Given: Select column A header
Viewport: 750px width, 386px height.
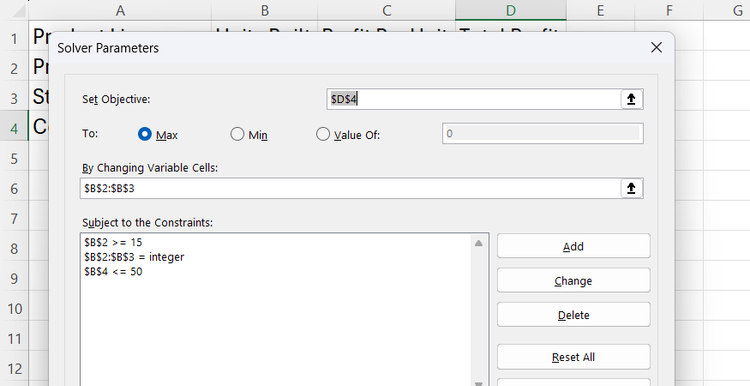Looking at the screenshot, I should (x=120, y=11).
